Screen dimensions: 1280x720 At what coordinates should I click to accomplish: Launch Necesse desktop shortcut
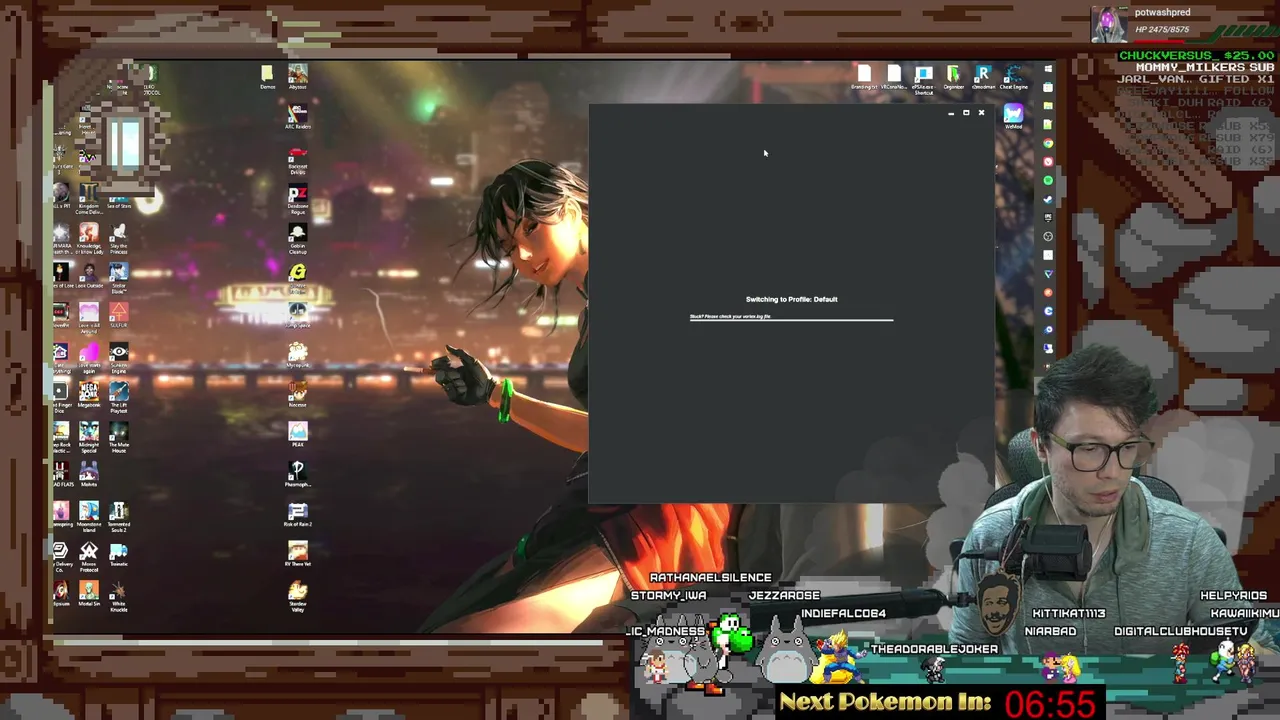(297, 394)
